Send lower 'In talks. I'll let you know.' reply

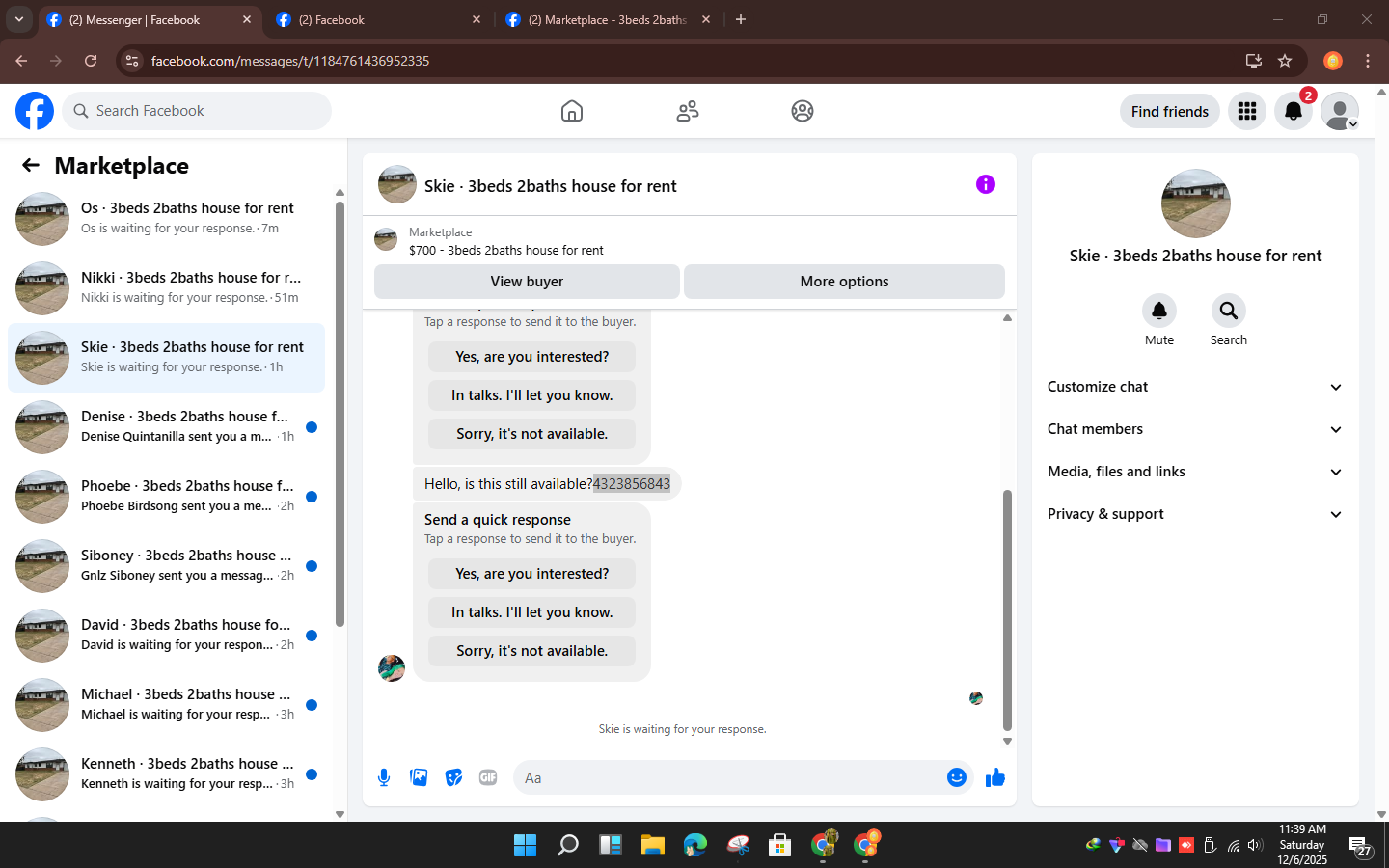pos(531,612)
